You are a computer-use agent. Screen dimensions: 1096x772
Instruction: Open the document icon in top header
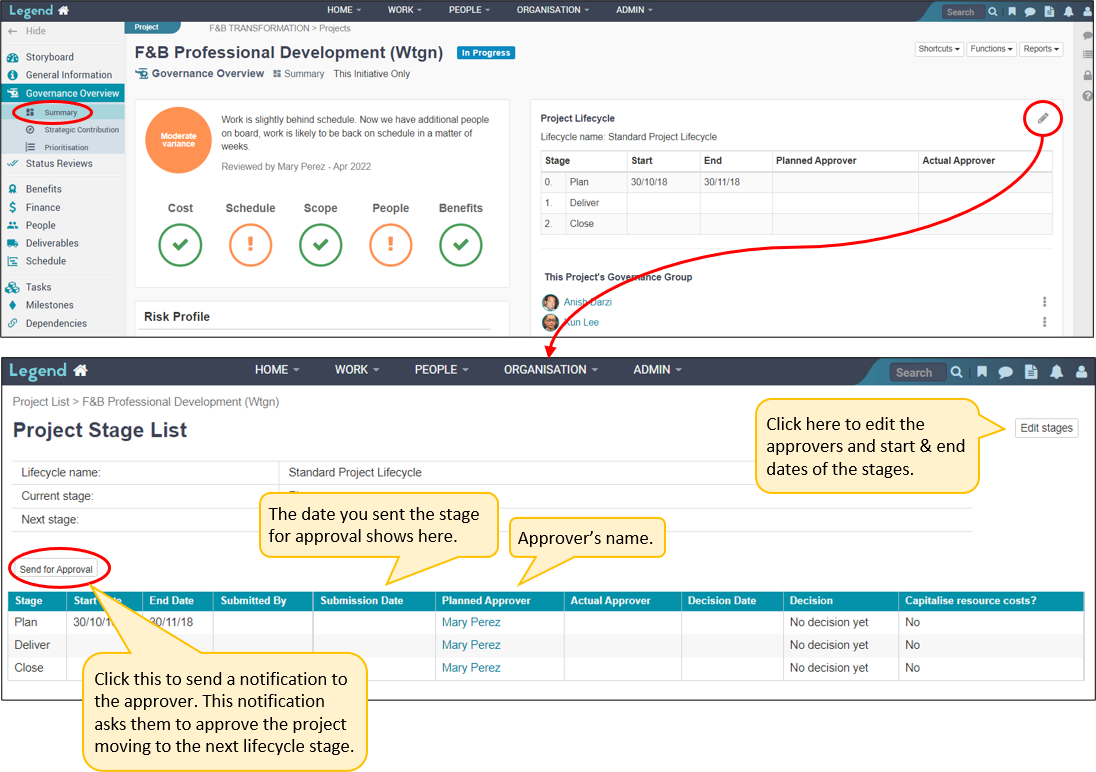coord(1049,12)
